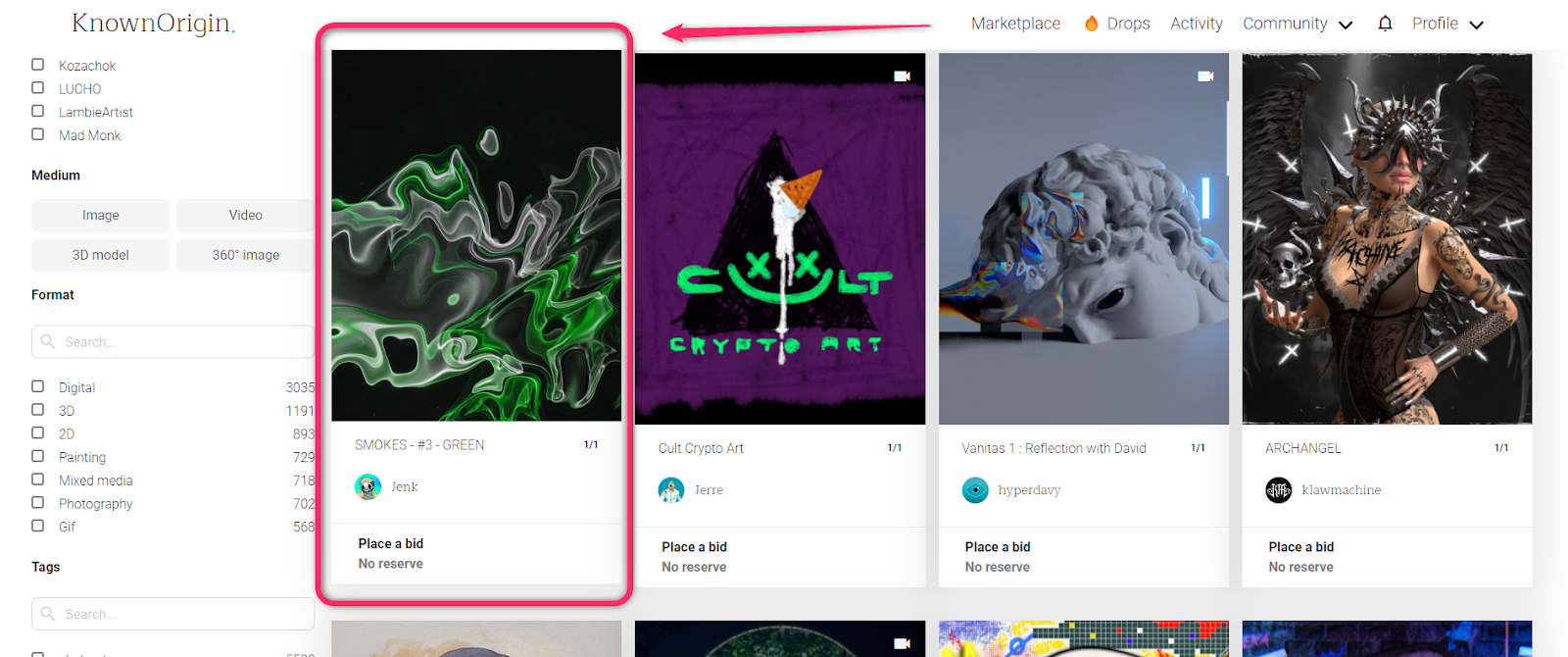Click hyperdavy's avatar icon
This screenshot has height=657, width=1568.
point(975,490)
